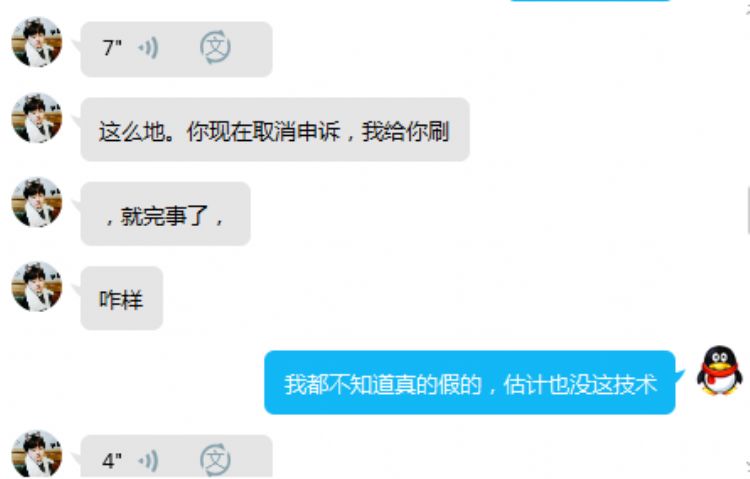
Task: Select the message 这么地。你现在取消申诉，我给你刷
Action: click(x=275, y=130)
